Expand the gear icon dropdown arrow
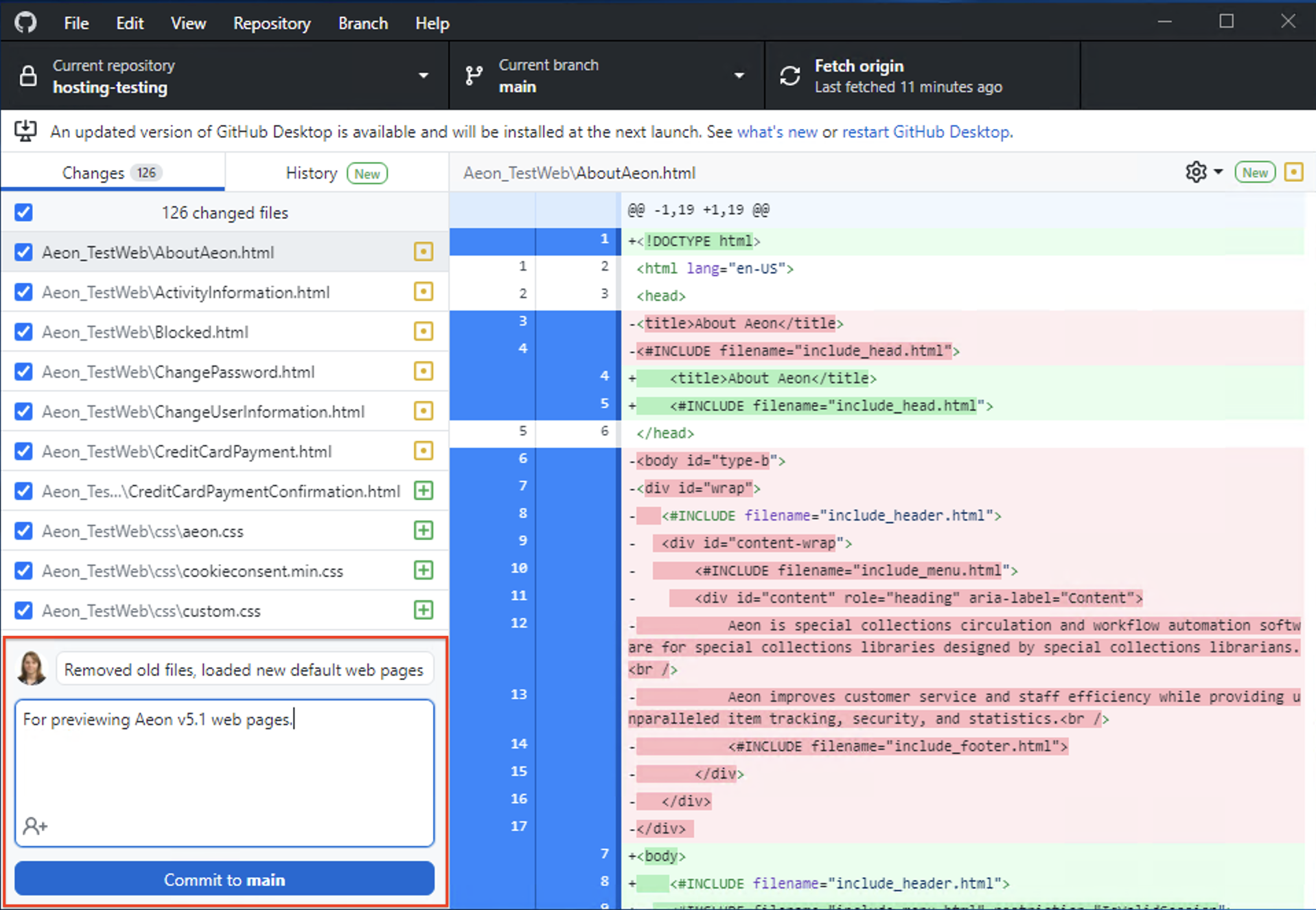 click(x=1219, y=172)
